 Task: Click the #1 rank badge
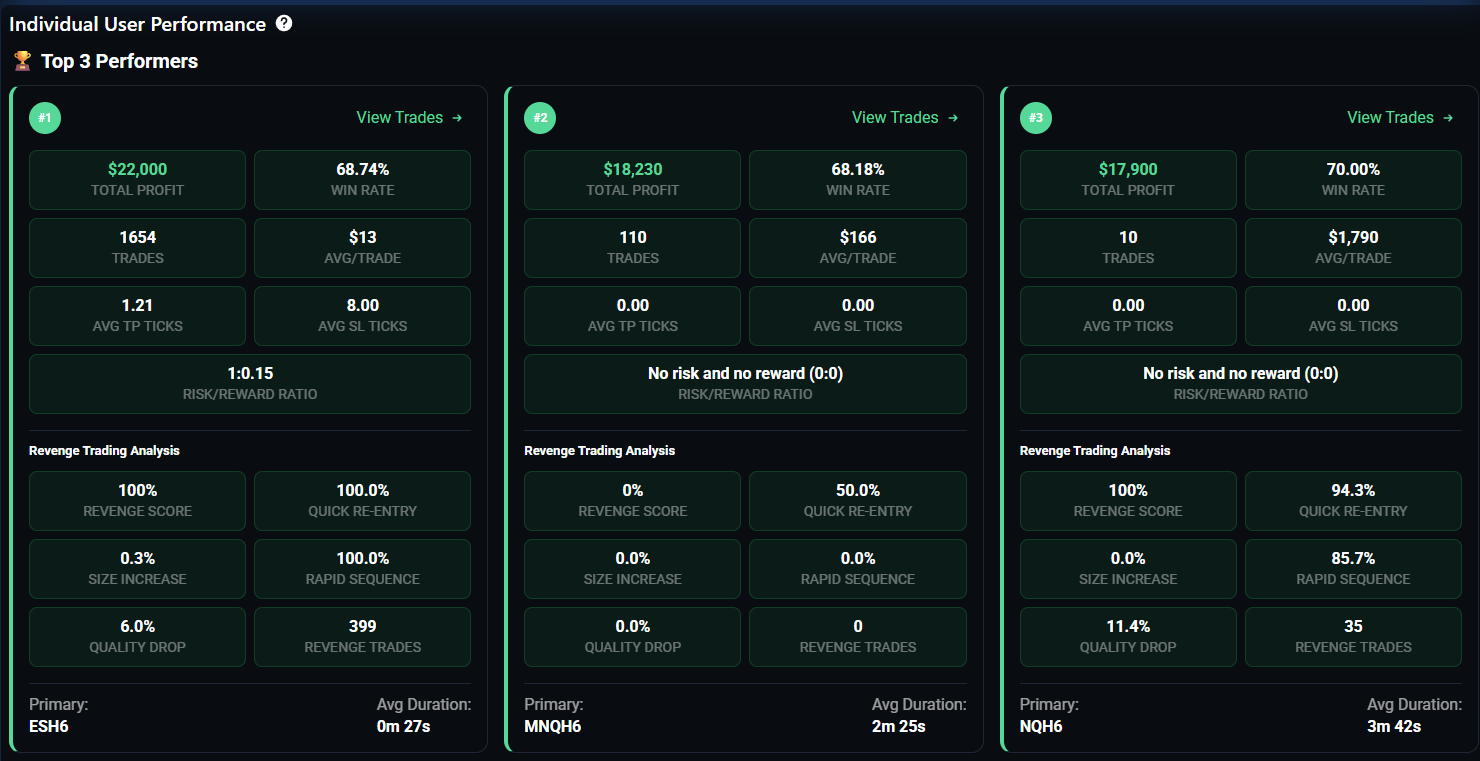coord(45,118)
